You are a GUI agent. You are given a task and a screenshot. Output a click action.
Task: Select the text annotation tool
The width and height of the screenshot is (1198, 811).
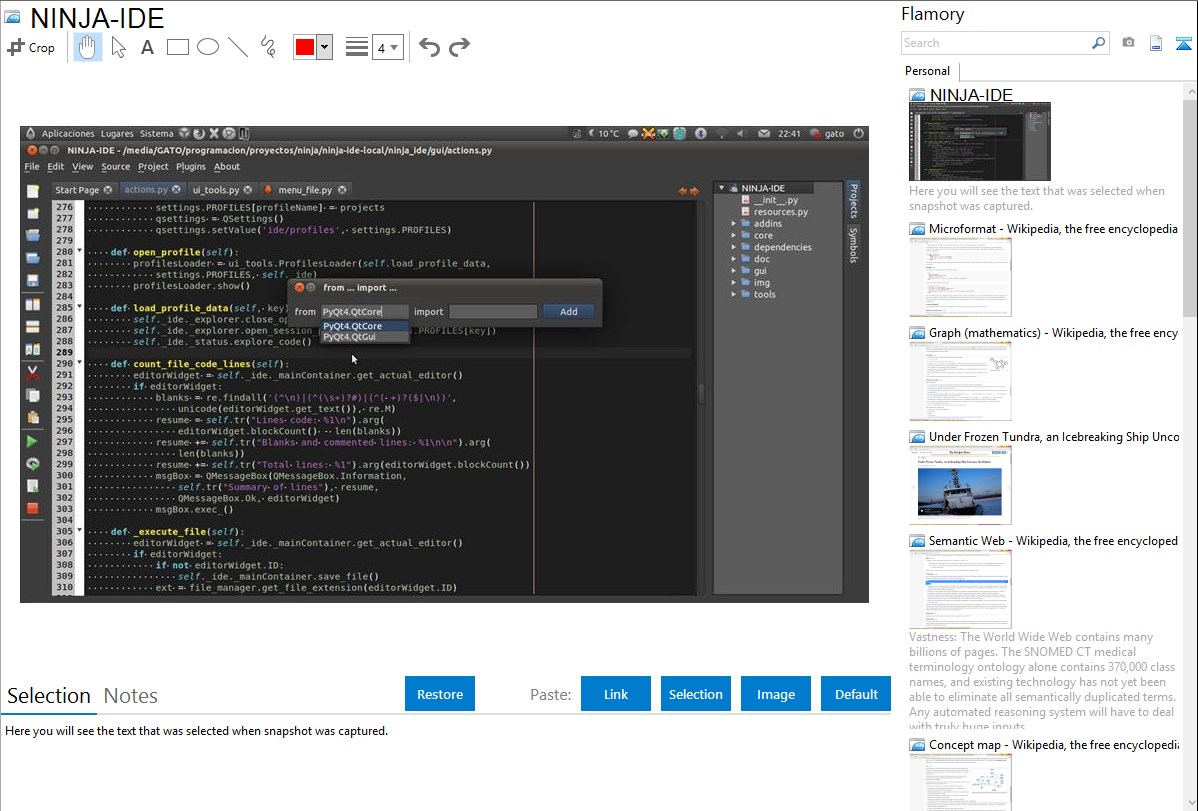tap(147, 47)
